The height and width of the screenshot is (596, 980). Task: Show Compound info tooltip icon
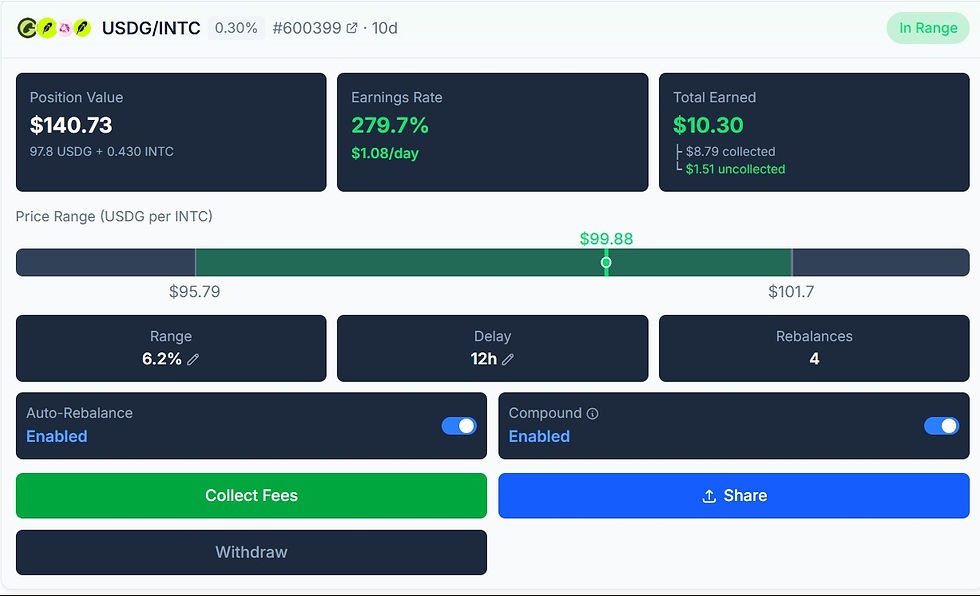(592, 414)
